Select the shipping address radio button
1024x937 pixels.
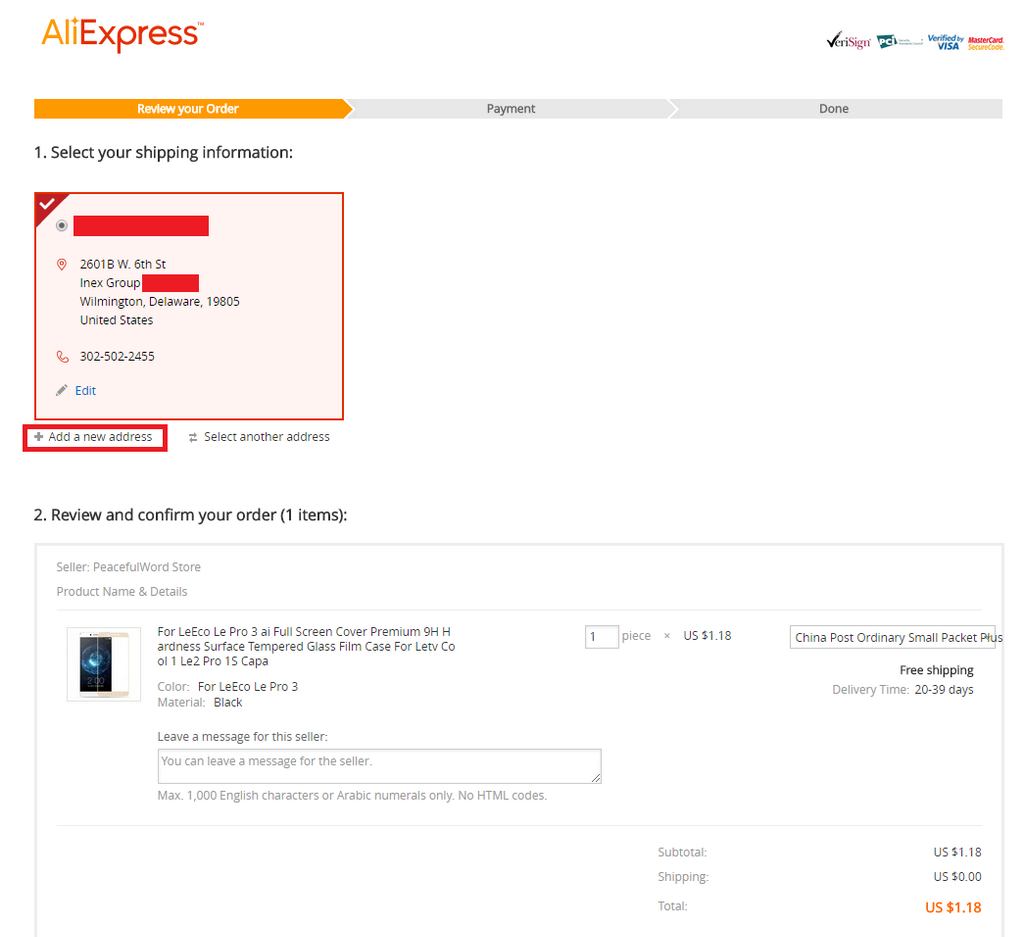tap(62, 226)
